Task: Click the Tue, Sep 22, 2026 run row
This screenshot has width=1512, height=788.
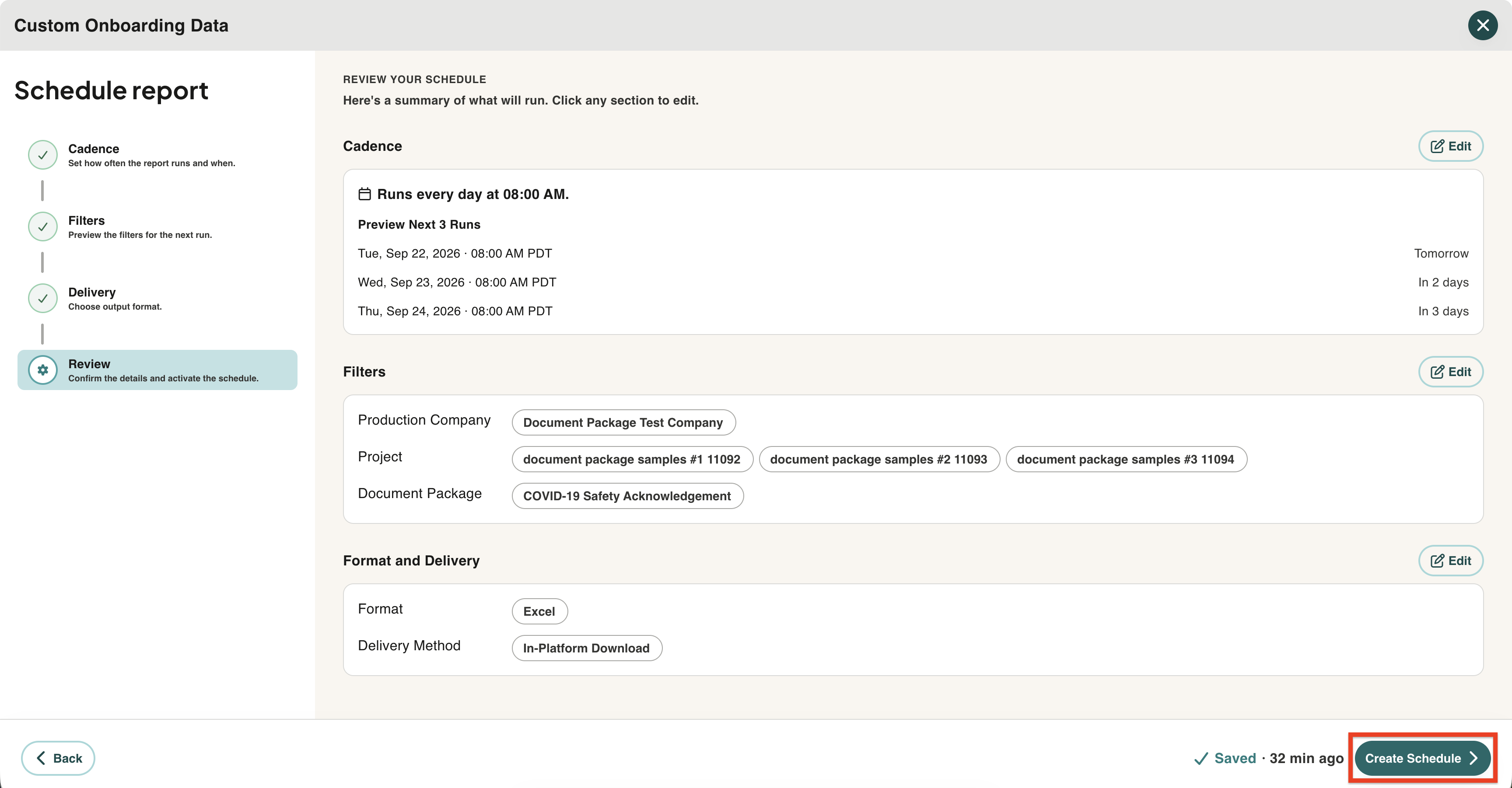Action: pos(913,254)
